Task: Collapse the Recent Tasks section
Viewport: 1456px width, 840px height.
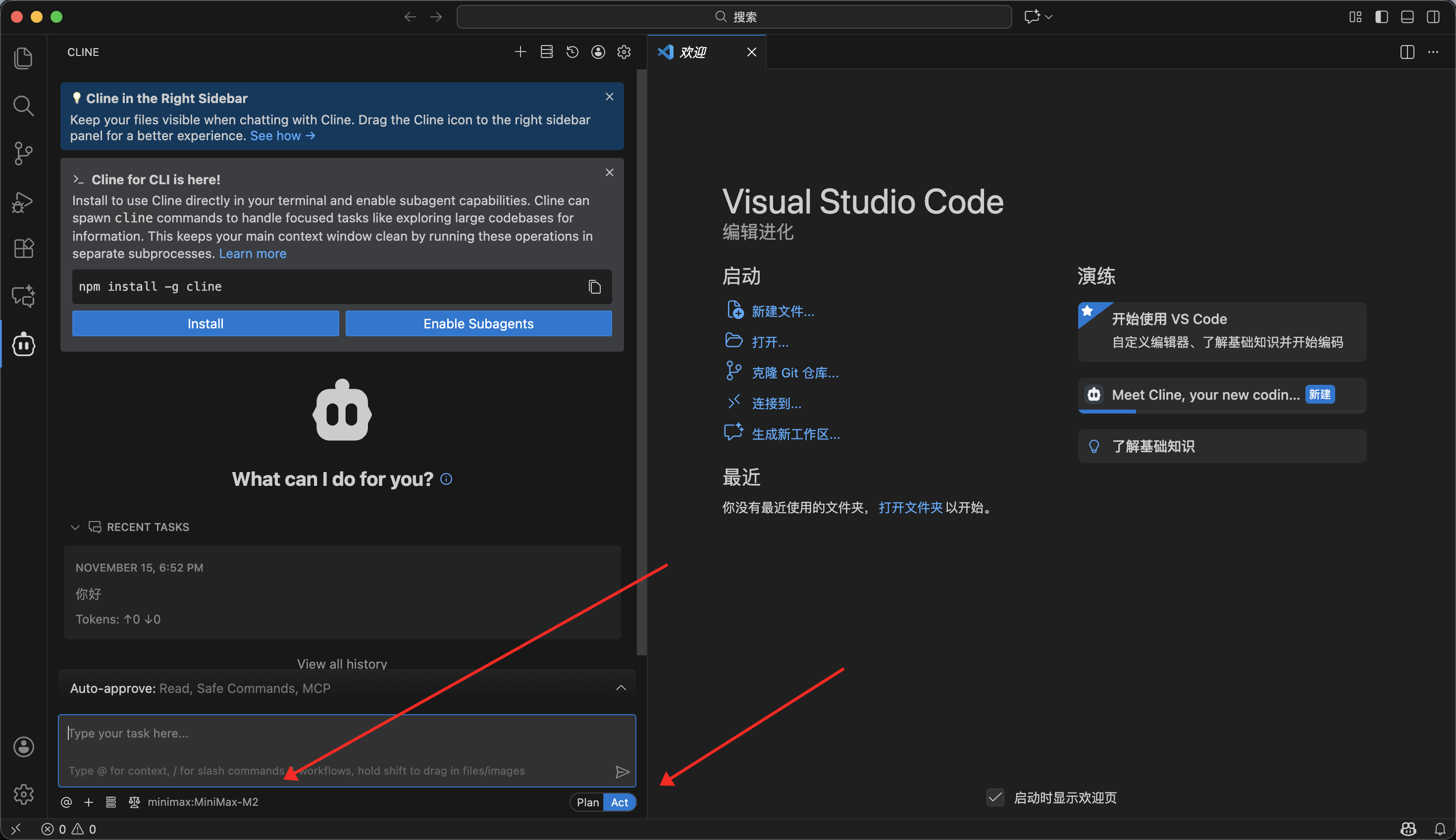Action: pyautogui.click(x=75, y=527)
